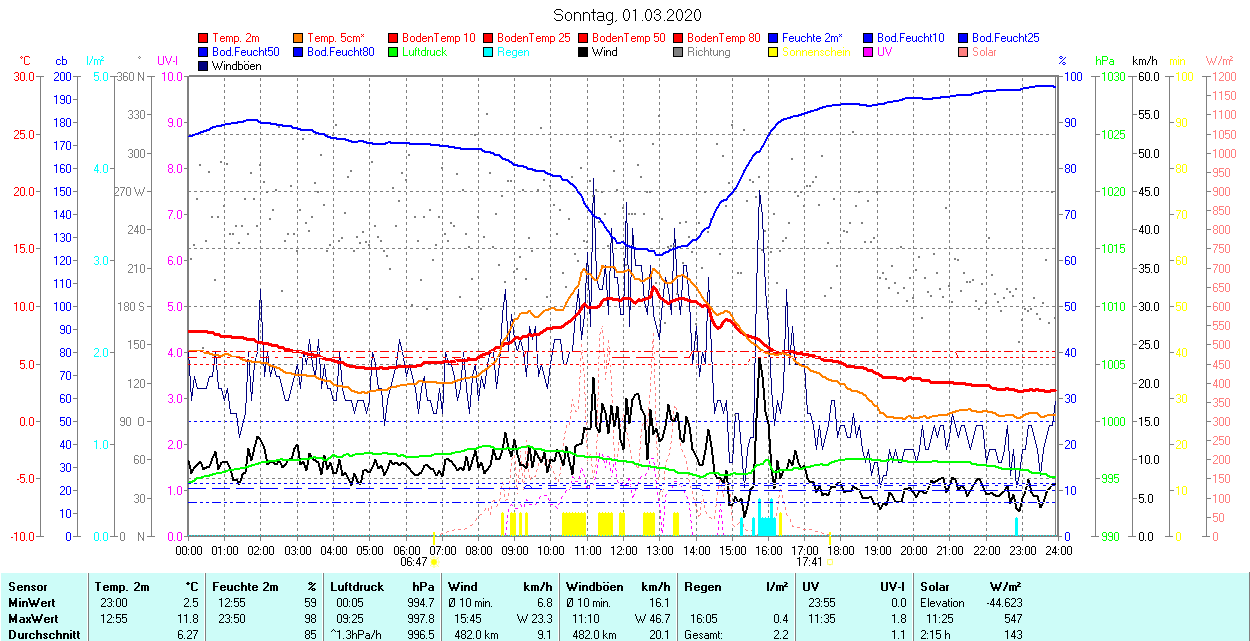Click the Luftdruck column header in table

[x=357, y=587]
